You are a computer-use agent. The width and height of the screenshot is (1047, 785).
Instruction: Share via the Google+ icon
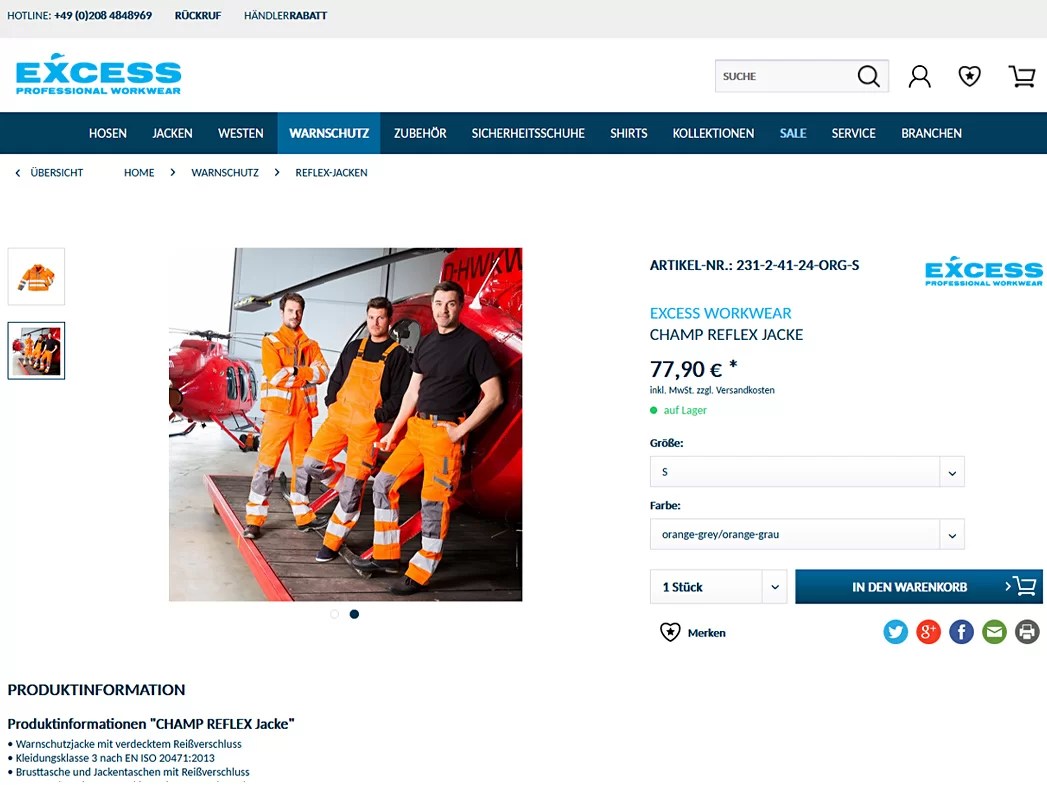tap(928, 632)
